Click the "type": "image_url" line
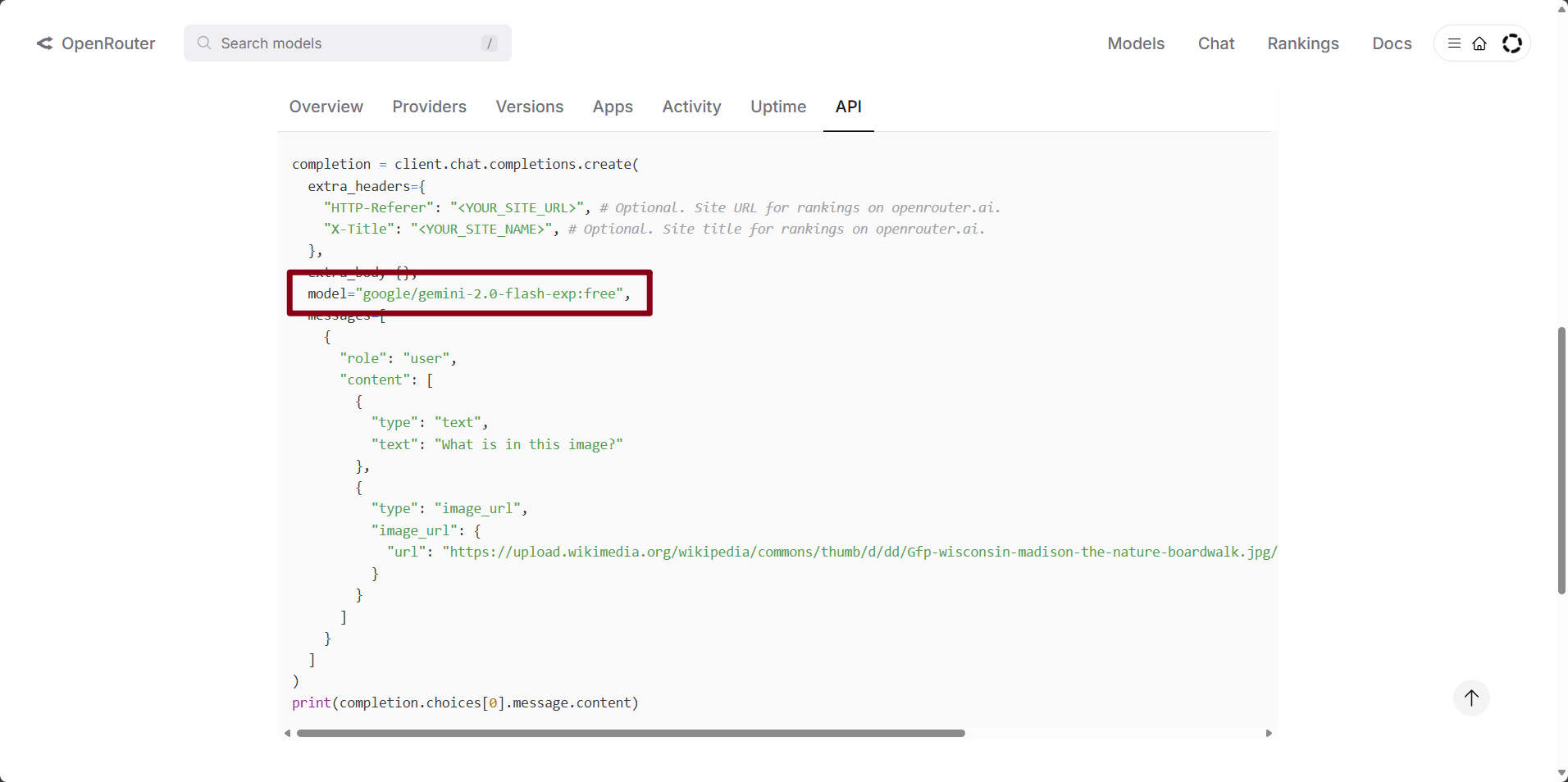This screenshot has height=782, width=1568. [449, 508]
